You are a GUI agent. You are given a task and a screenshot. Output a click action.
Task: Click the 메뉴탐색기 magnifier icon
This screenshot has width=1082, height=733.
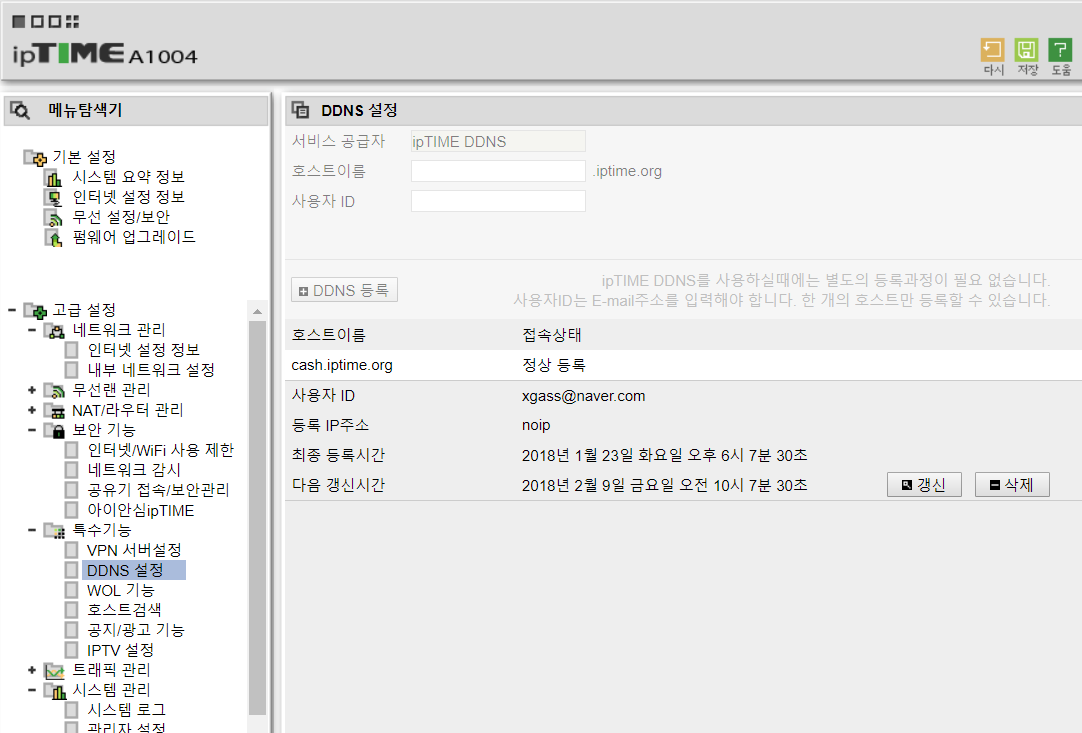pyautogui.click(x=20, y=110)
